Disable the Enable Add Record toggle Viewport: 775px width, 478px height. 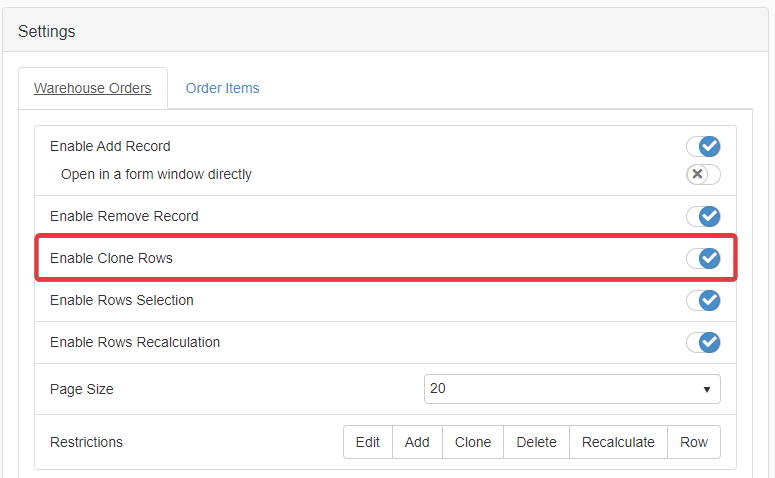pos(703,147)
